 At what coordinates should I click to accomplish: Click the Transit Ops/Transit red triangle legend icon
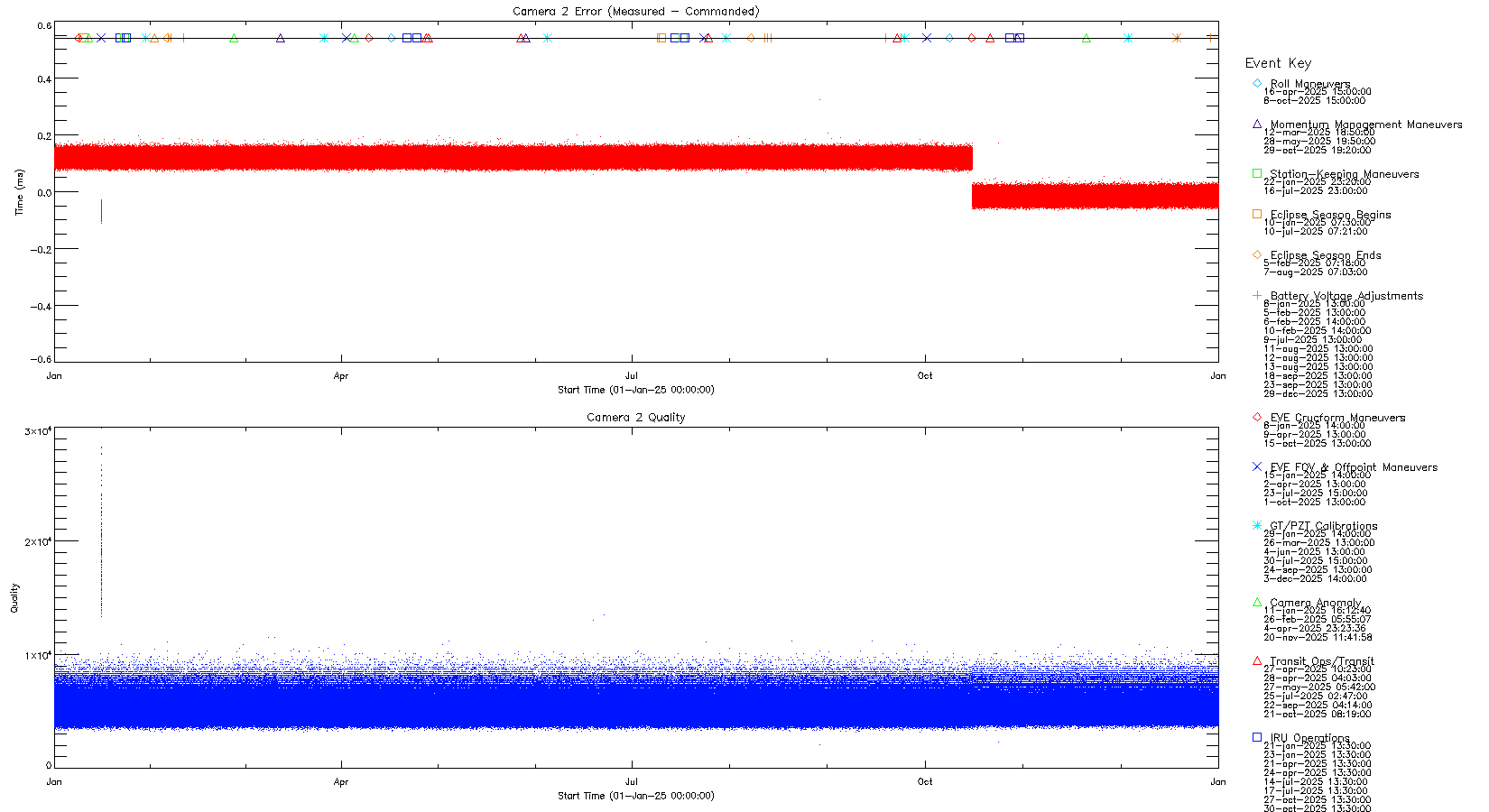[x=1257, y=660]
